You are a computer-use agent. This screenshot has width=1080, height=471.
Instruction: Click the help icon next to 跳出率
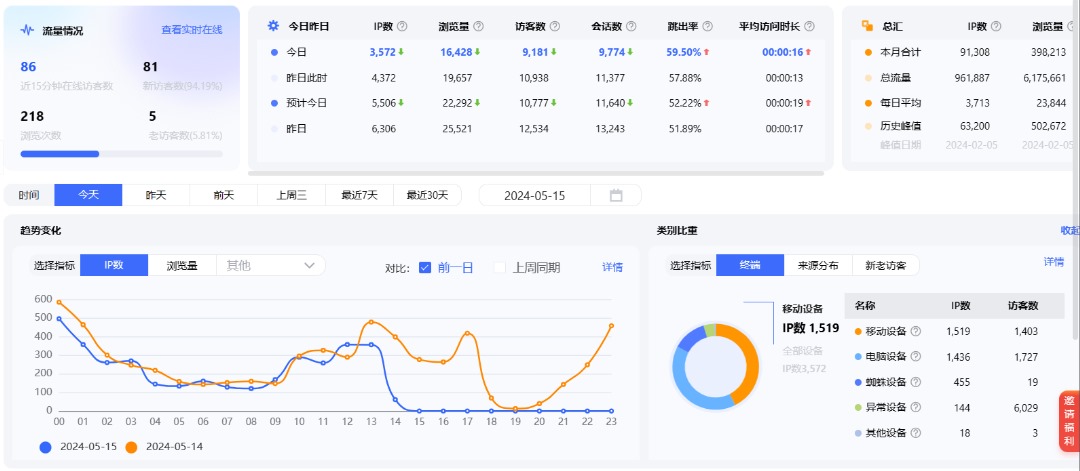[698, 26]
